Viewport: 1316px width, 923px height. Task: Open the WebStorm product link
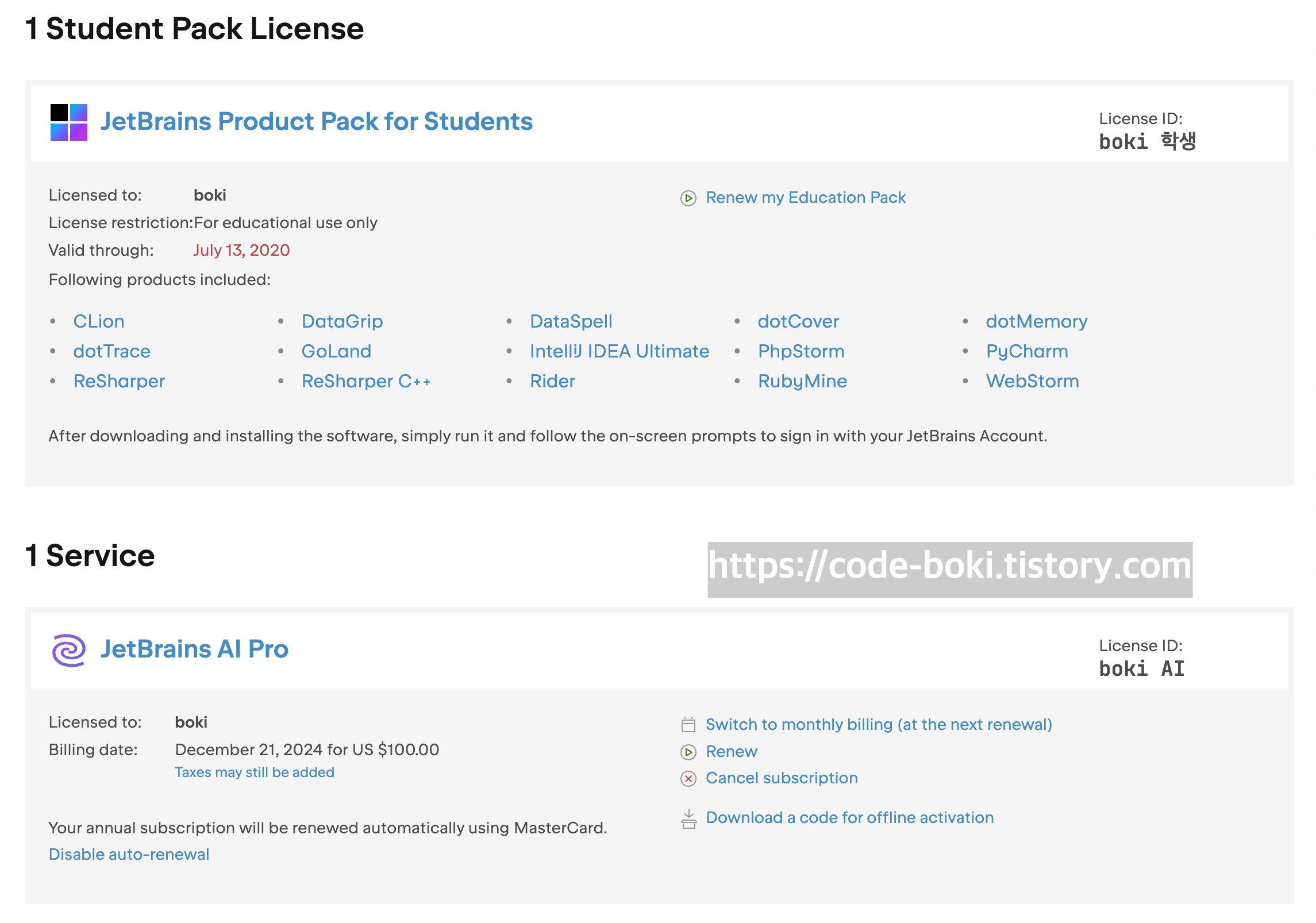point(1032,381)
